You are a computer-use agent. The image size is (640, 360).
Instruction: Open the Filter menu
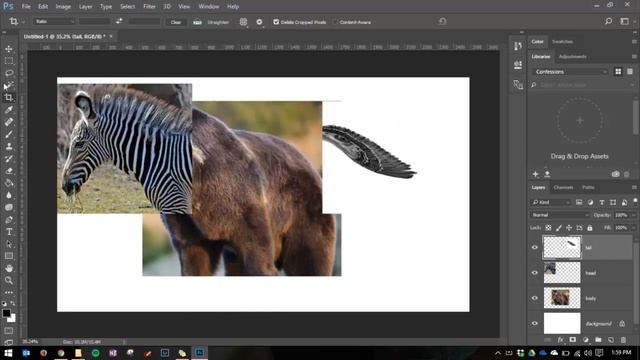click(x=149, y=7)
